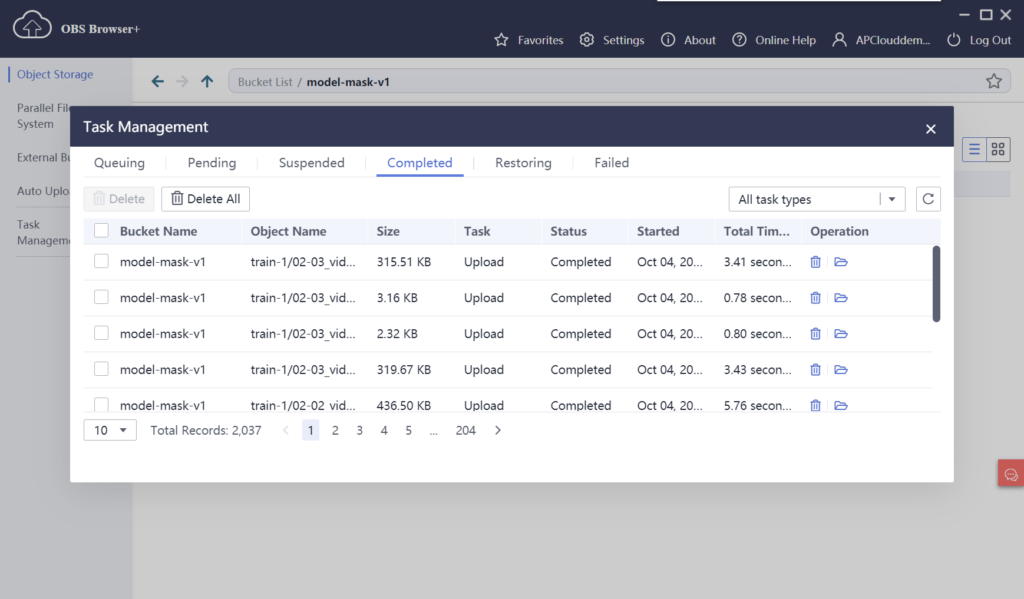The height and width of the screenshot is (599, 1024).
Task: Add current path to favorites star
Action: click(x=993, y=81)
